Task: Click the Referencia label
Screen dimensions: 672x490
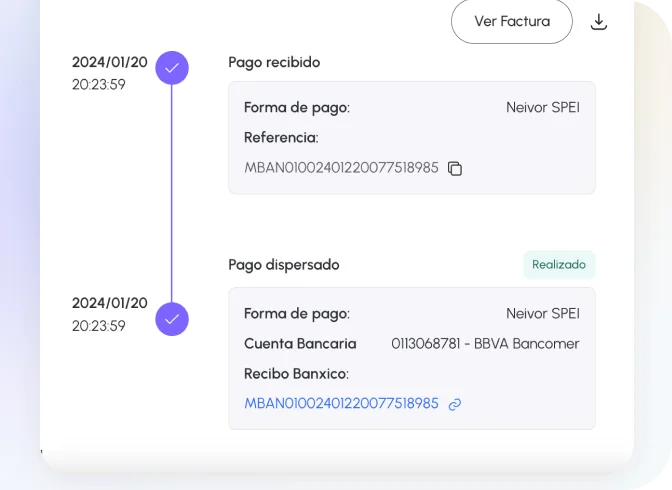Action: click(281, 138)
